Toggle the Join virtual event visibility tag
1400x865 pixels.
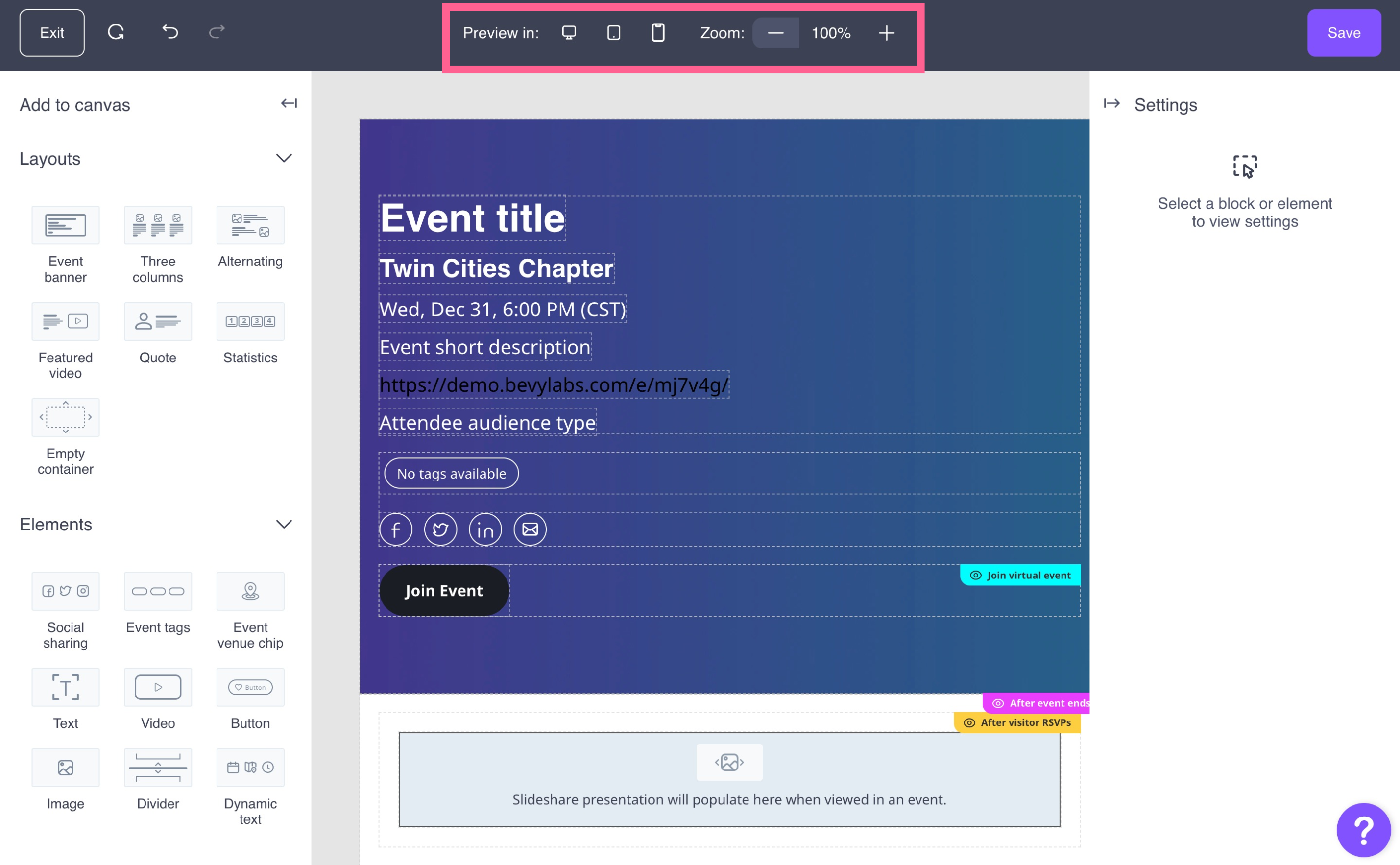pos(1020,575)
